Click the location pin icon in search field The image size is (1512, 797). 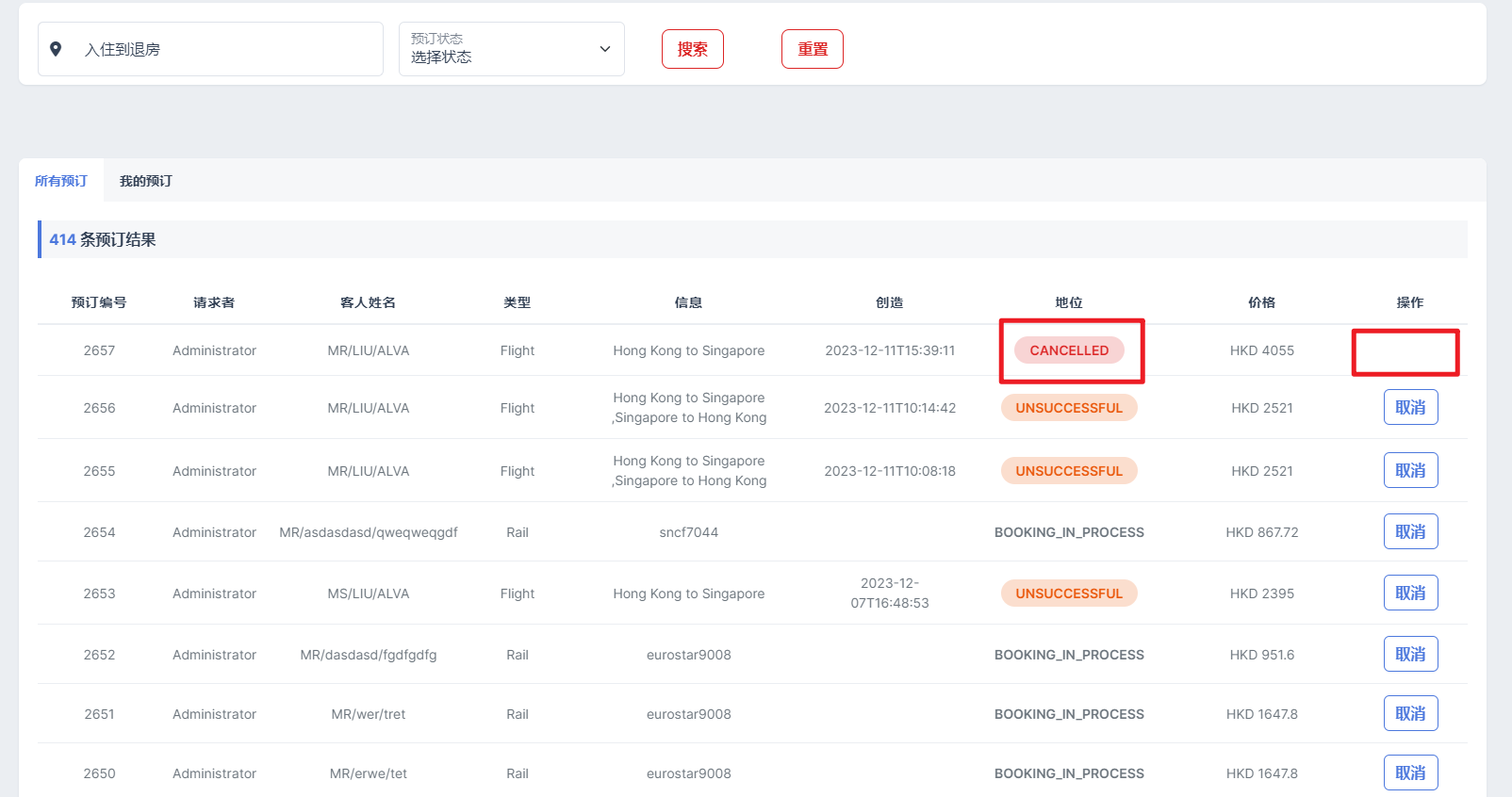[x=56, y=49]
